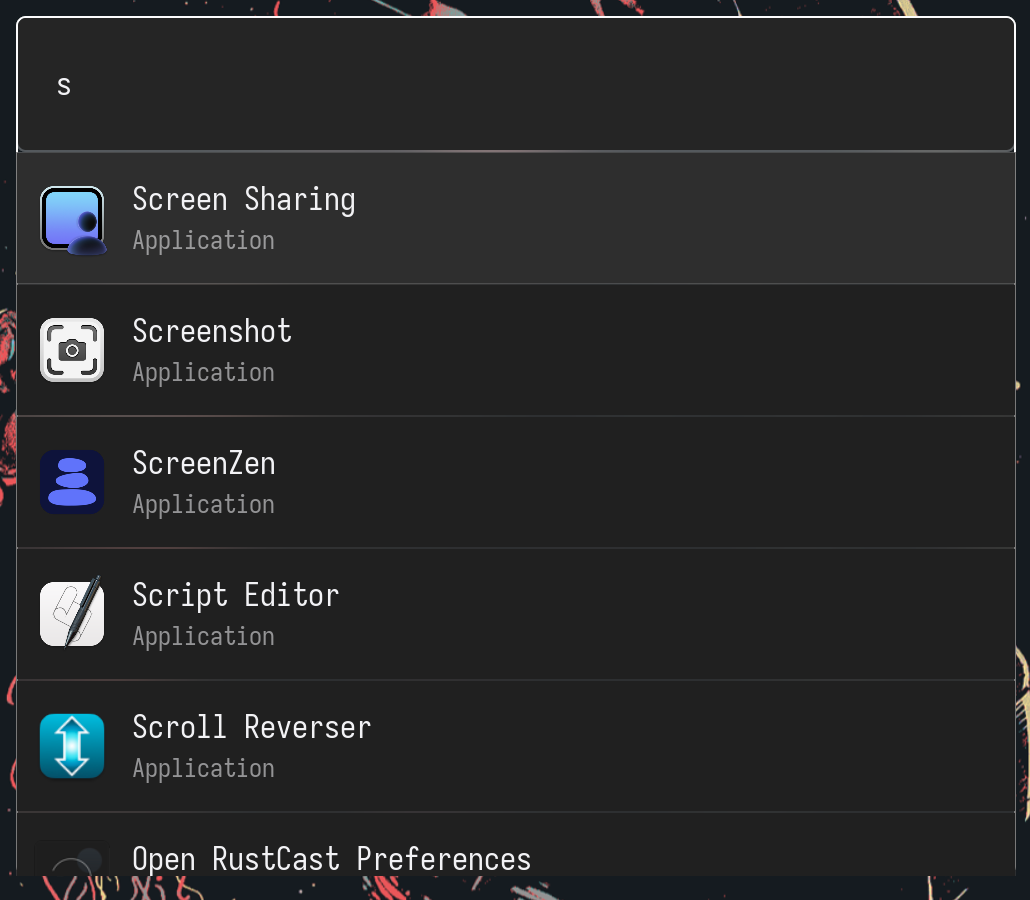The image size is (1030, 900).
Task: Click the Screen Sharing app icon
Action: click(x=71, y=218)
